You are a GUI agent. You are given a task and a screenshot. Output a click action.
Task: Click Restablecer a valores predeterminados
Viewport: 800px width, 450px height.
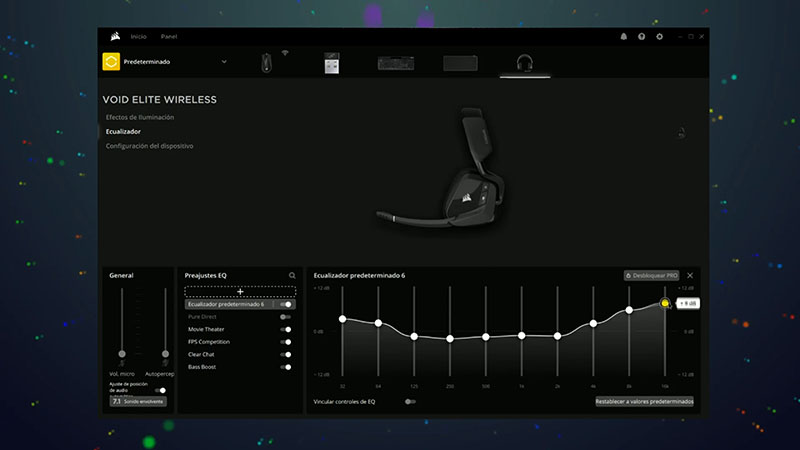[x=644, y=402]
